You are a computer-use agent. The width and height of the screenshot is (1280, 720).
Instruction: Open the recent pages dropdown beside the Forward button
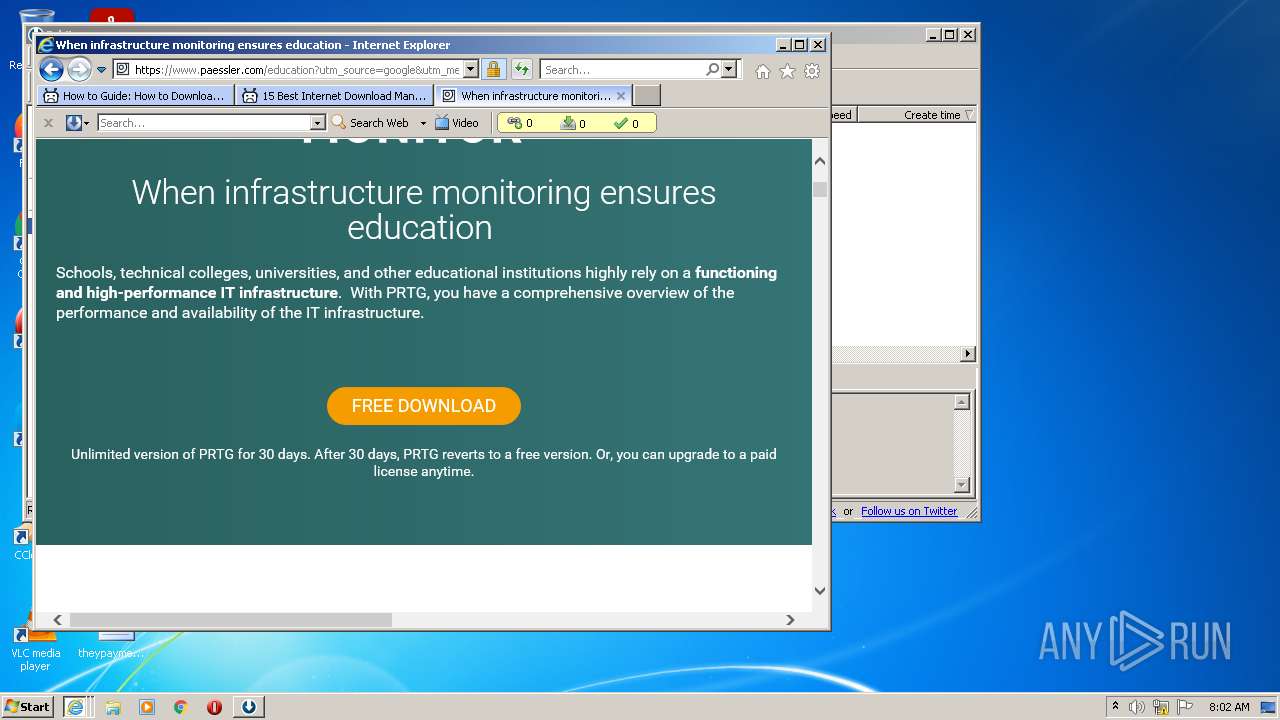coord(101,70)
